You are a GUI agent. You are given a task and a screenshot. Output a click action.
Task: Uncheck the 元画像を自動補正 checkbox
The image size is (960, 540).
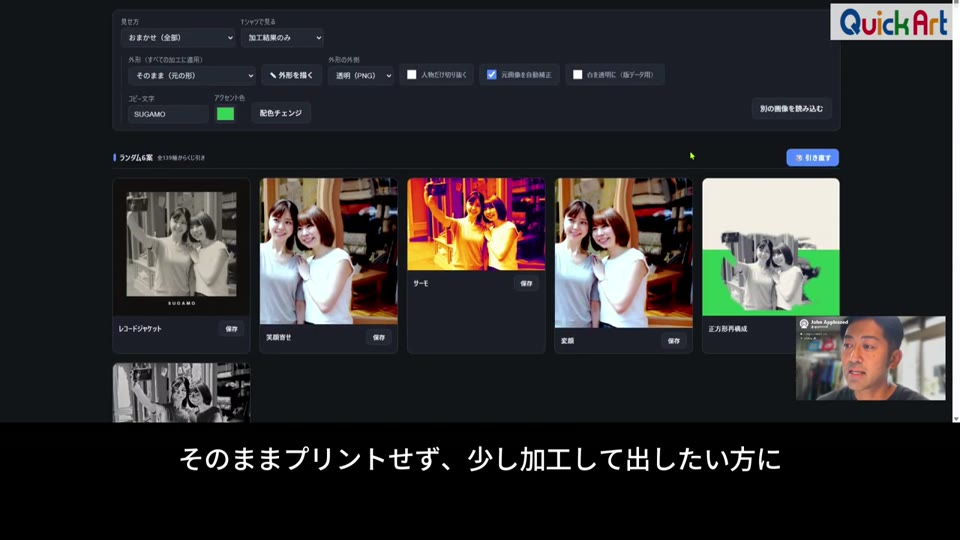click(x=491, y=75)
